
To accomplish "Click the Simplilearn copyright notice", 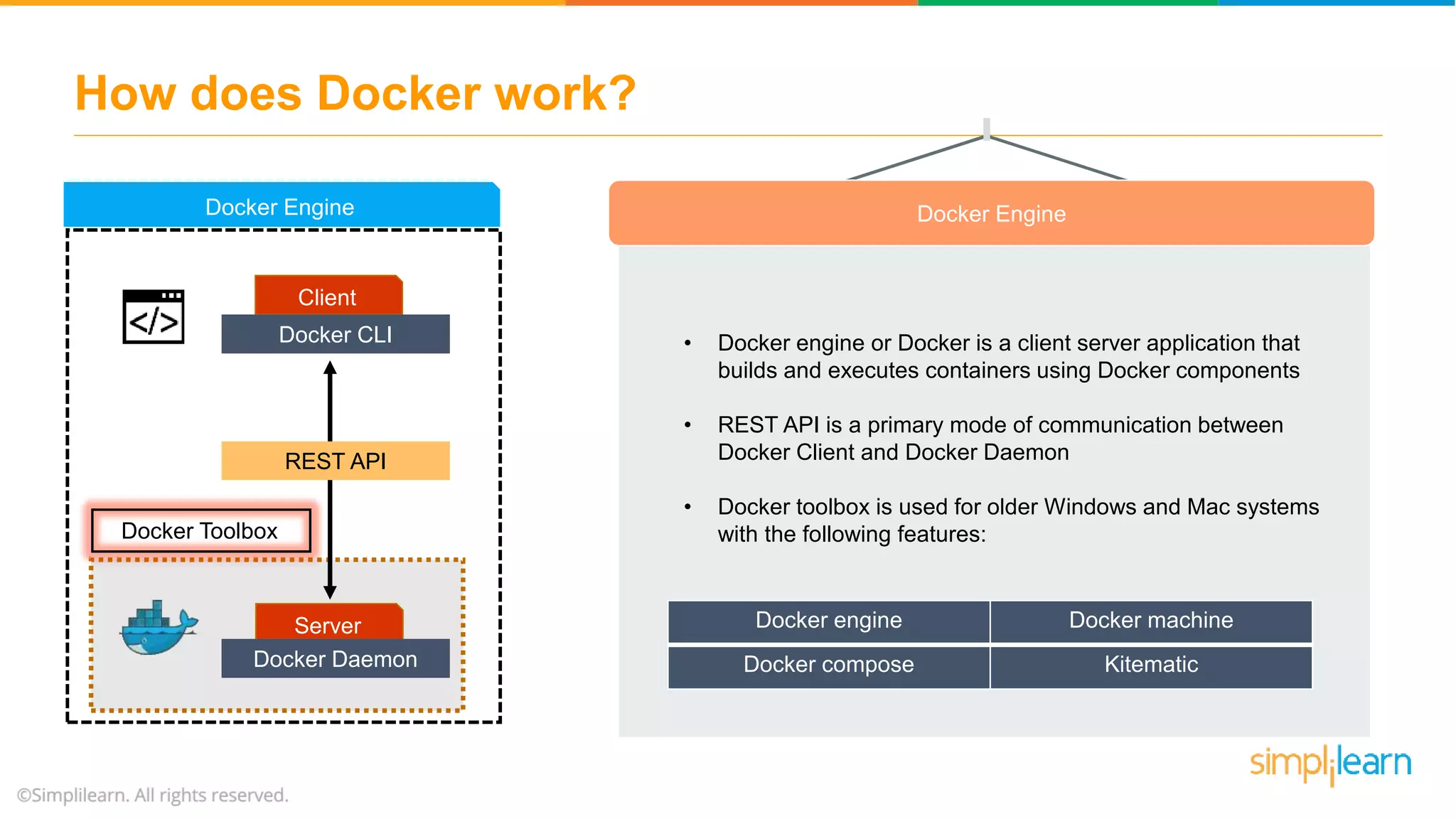I will coord(153,795).
